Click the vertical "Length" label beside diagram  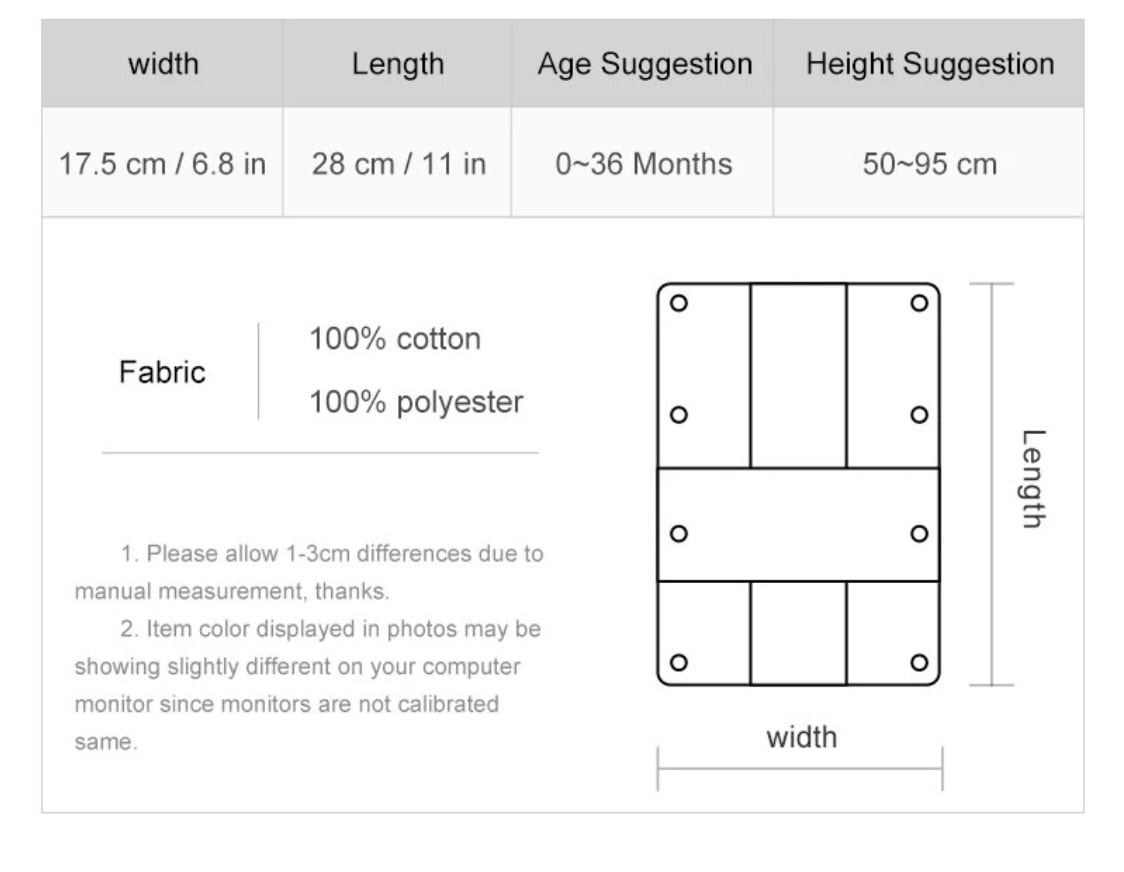1032,478
